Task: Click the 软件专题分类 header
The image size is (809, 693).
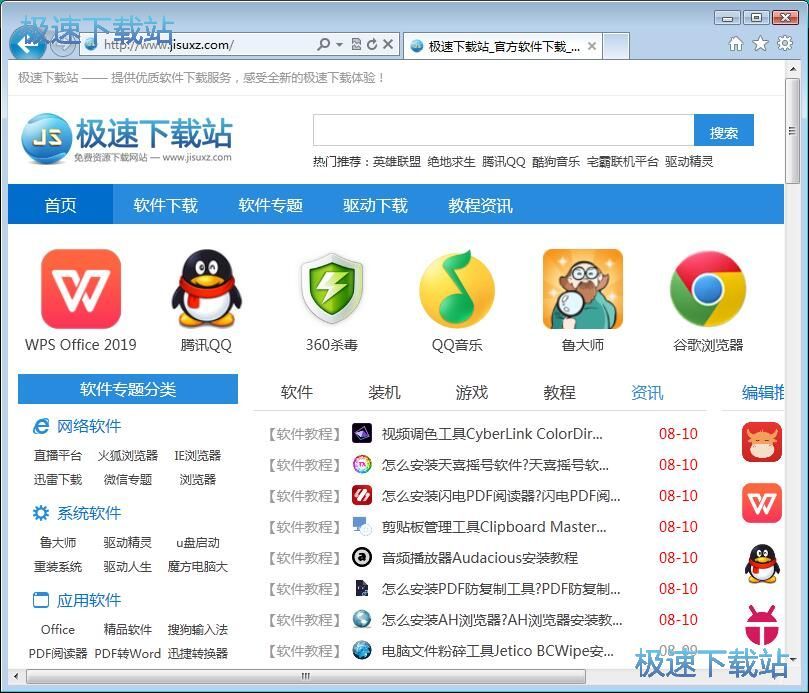Action: click(128, 389)
